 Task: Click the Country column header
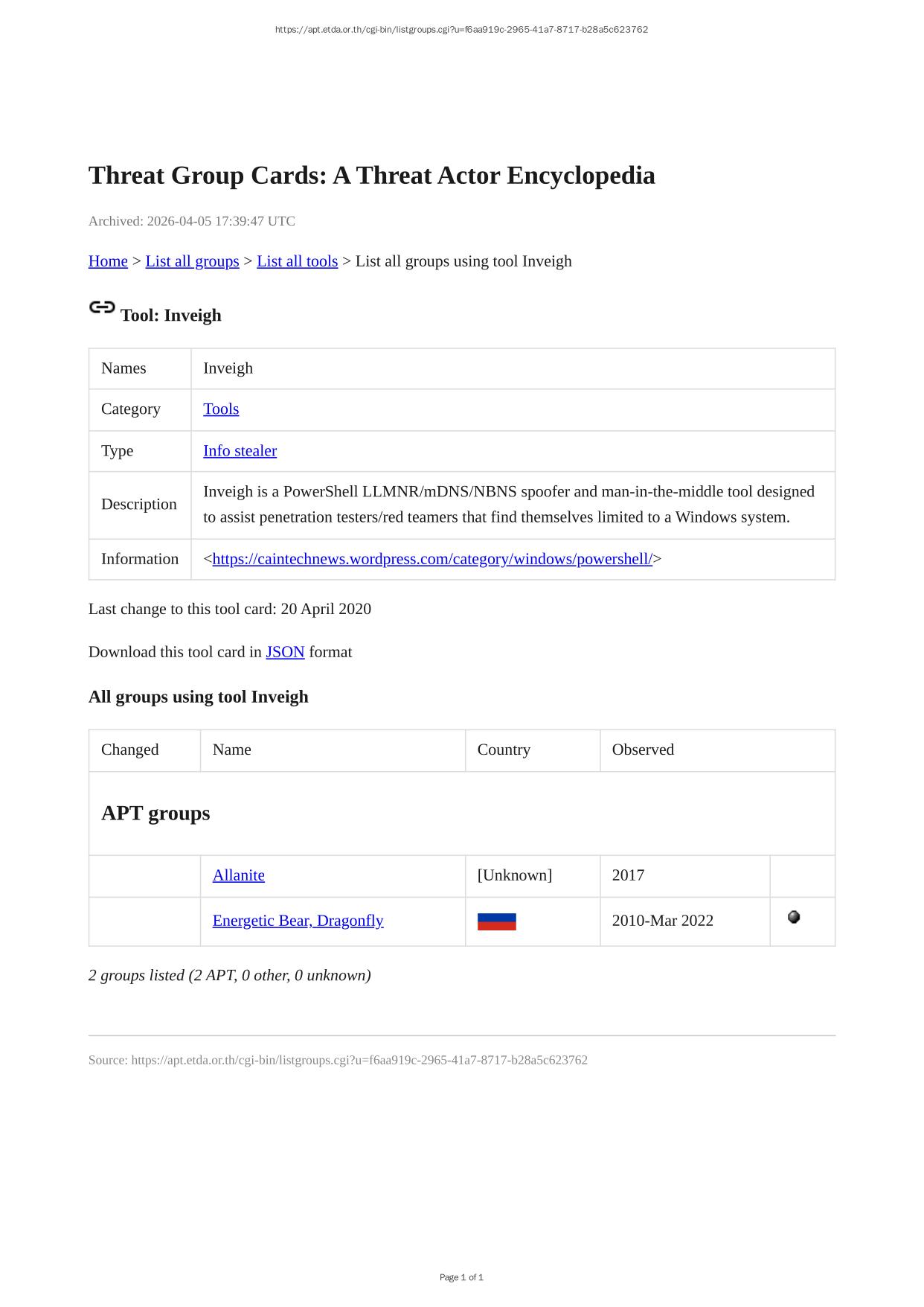click(504, 750)
